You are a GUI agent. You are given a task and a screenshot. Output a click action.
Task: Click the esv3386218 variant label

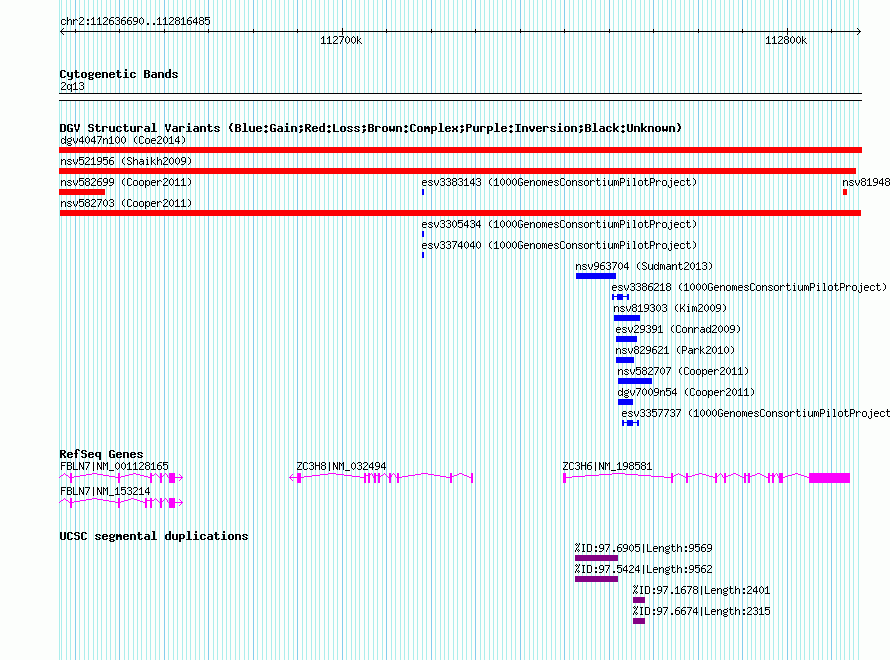point(749,287)
